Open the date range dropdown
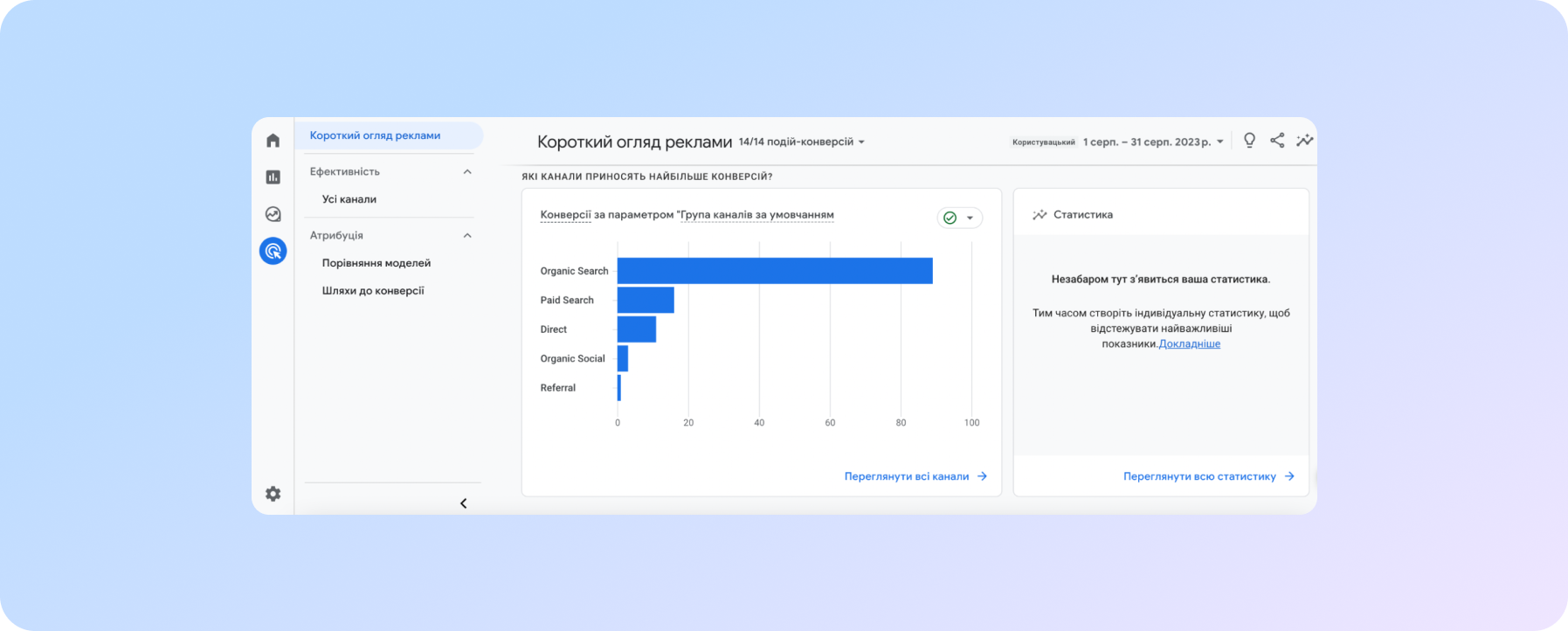 (1152, 142)
